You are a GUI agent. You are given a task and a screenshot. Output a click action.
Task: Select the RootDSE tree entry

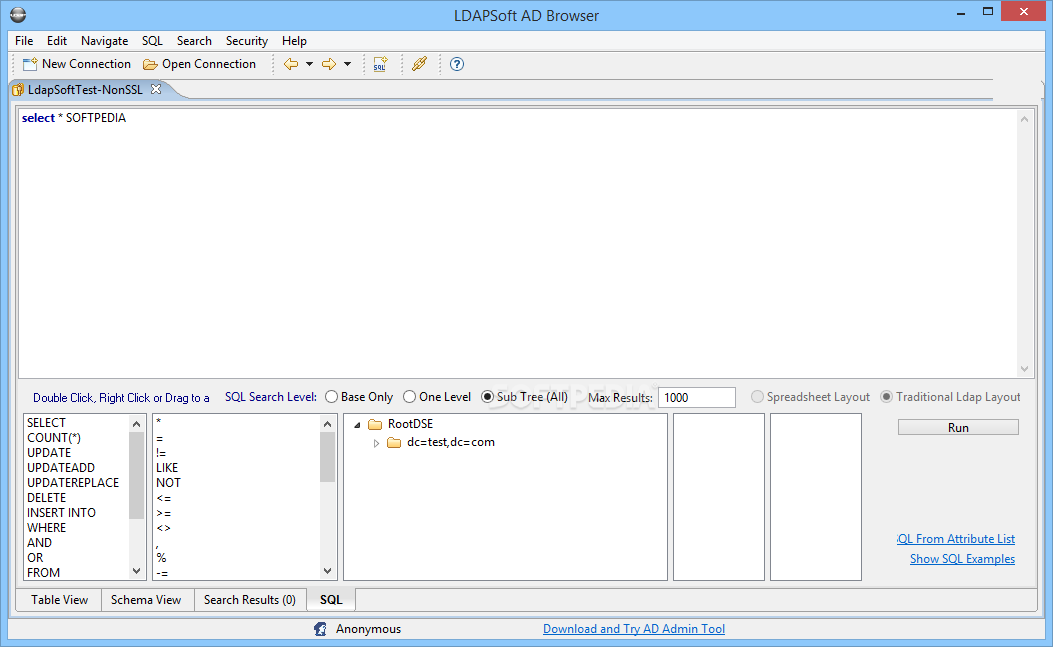[410, 424]
